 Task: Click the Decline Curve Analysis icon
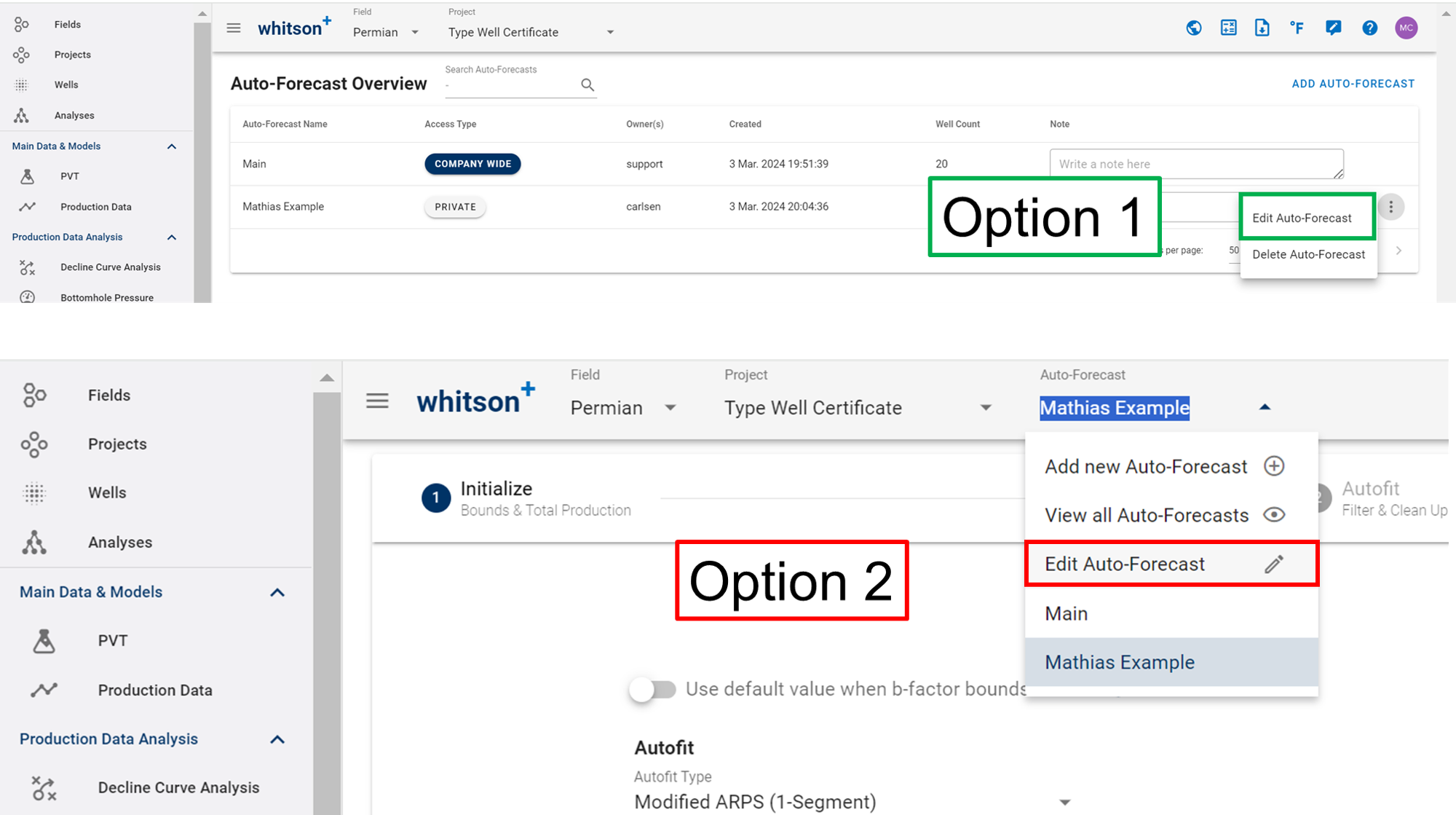(x=28, y=267)
